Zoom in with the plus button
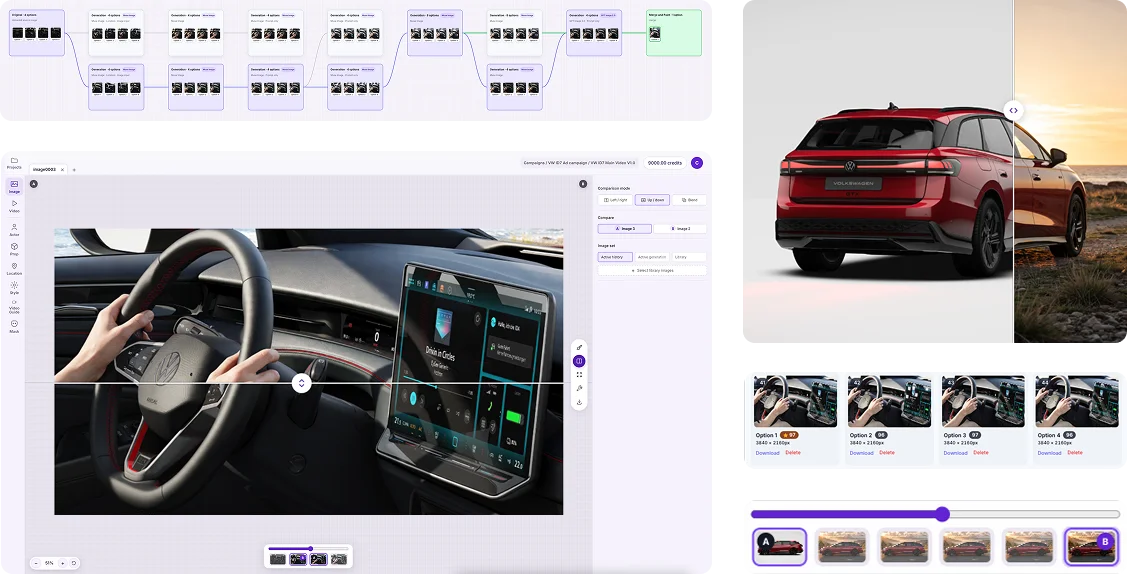Viewport: 1127px width, 574px height. coord(63,563)
